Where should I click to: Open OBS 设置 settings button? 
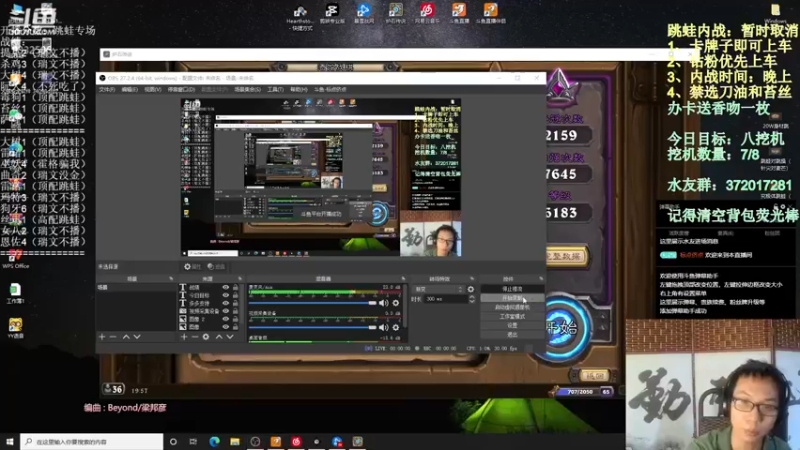coord(512,326)
